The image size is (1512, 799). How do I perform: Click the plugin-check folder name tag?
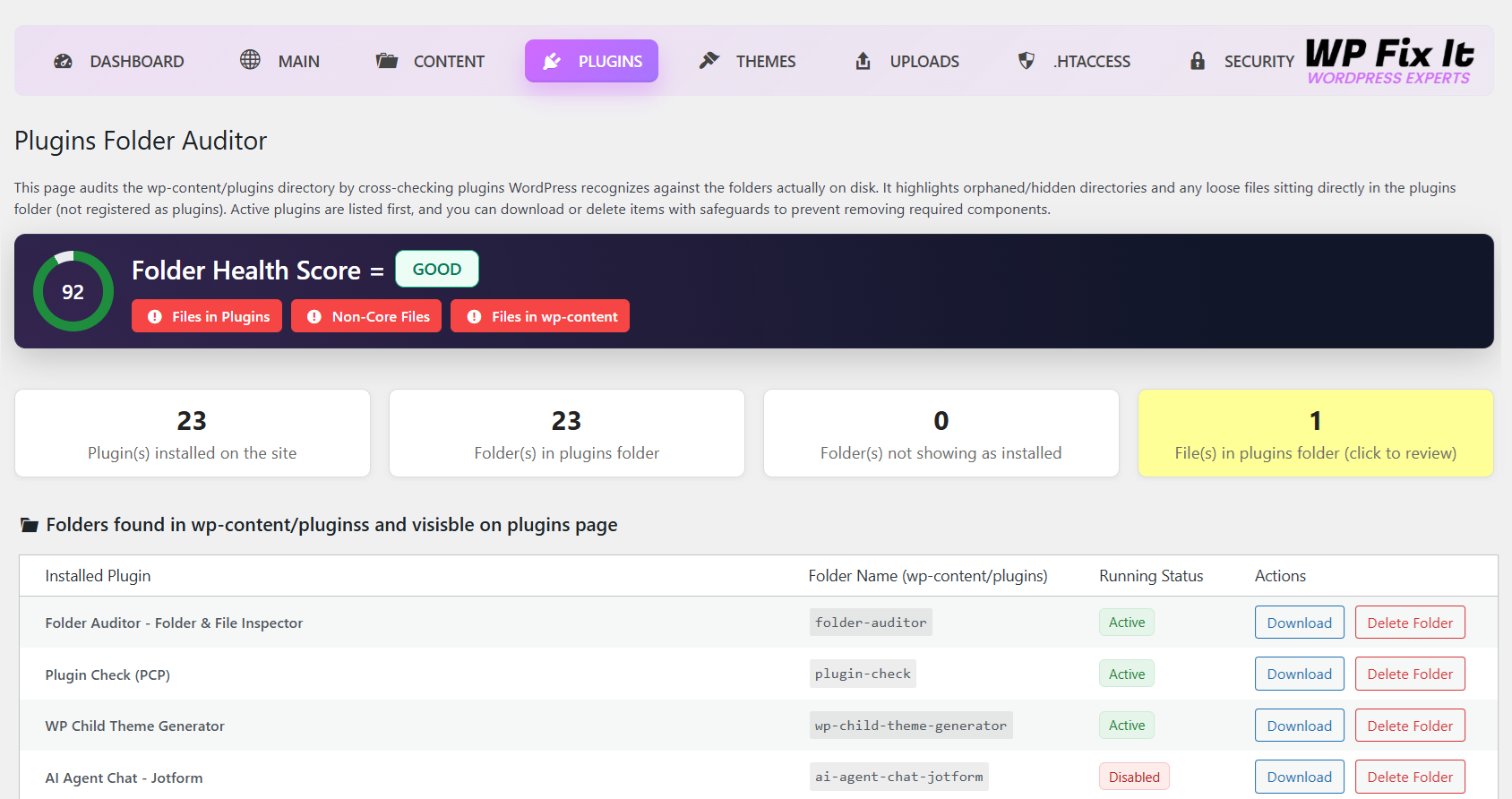tap(863, 674)
